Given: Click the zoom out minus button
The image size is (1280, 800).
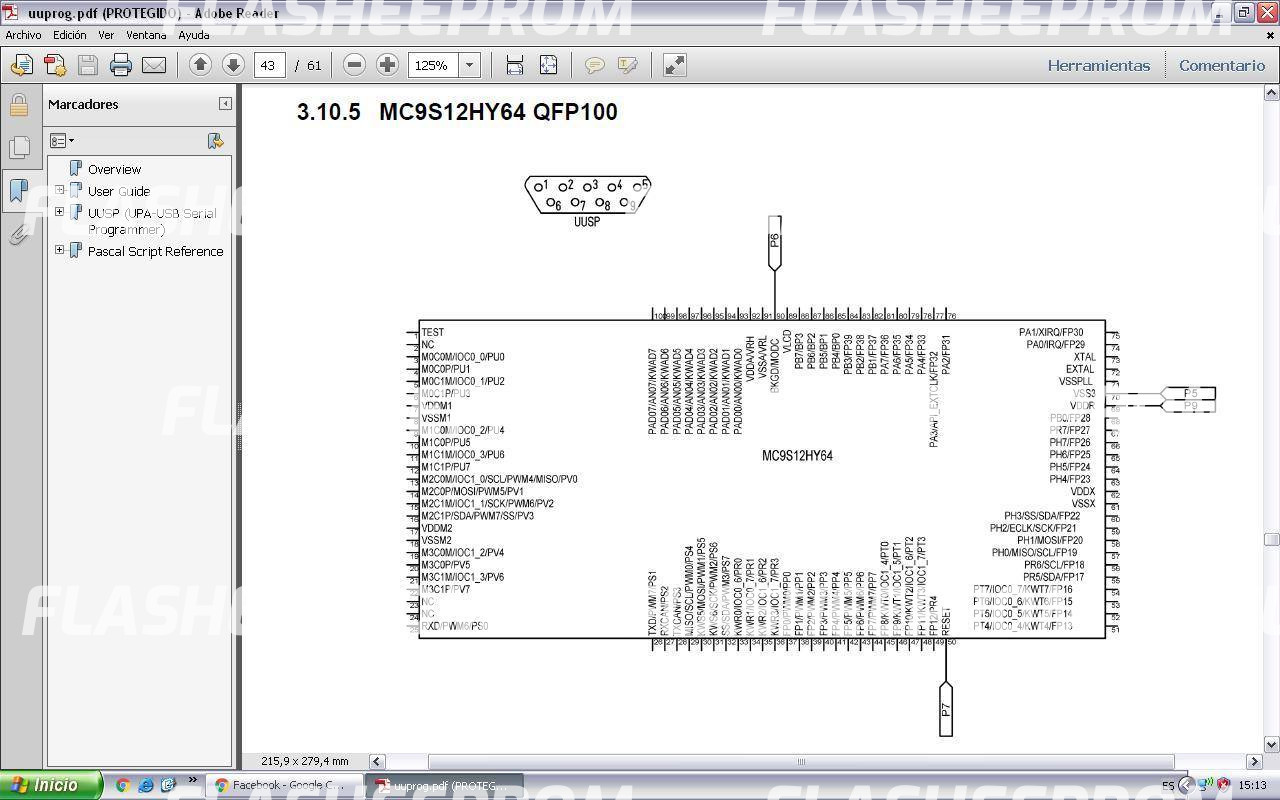Looking at the screenshot, I should (354, 65).
